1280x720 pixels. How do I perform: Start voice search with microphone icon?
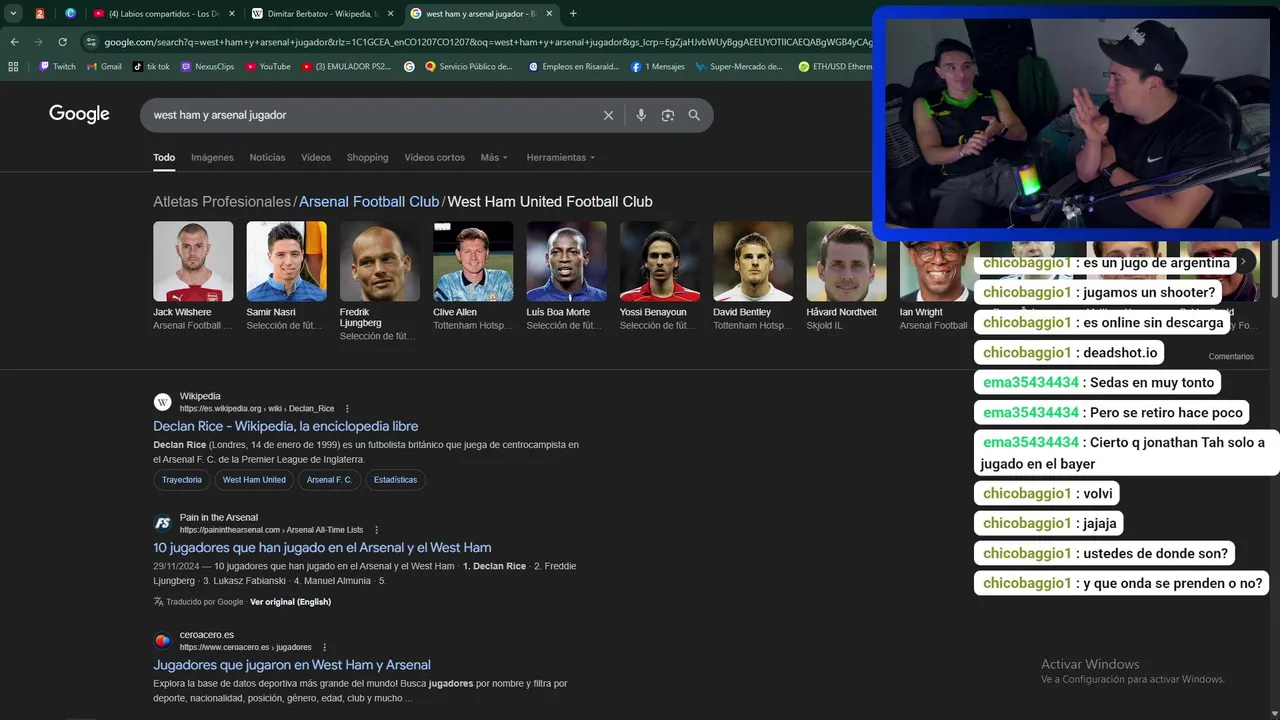pos(641,115)
